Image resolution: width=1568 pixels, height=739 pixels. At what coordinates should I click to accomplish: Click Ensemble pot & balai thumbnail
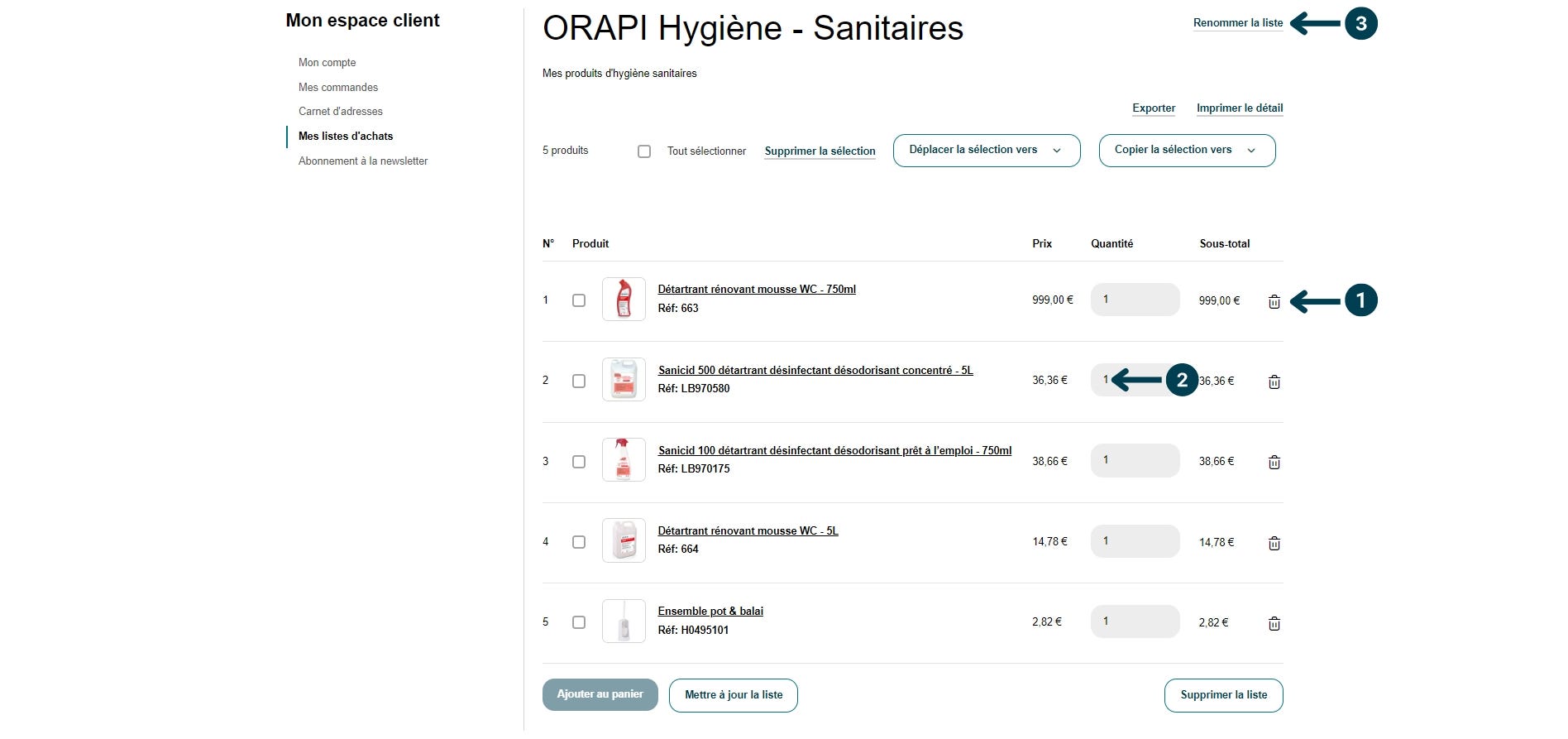point(624,621)
